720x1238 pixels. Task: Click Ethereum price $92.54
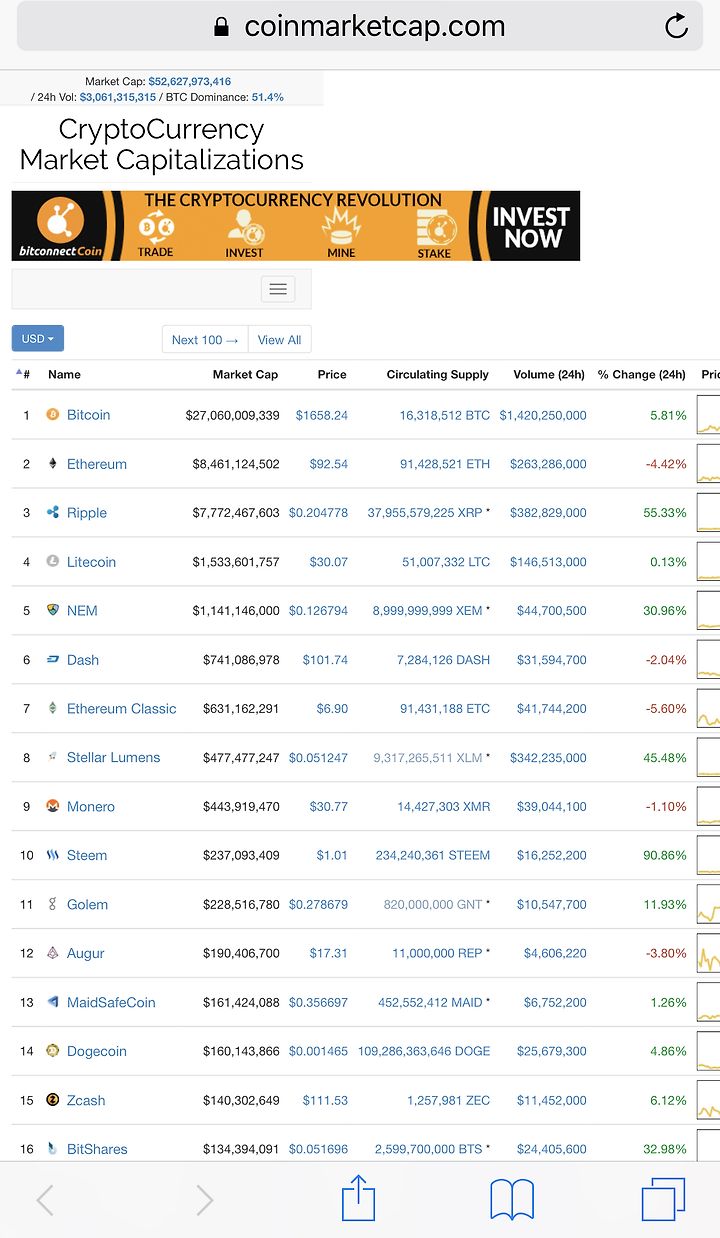[x=329, y=463]
